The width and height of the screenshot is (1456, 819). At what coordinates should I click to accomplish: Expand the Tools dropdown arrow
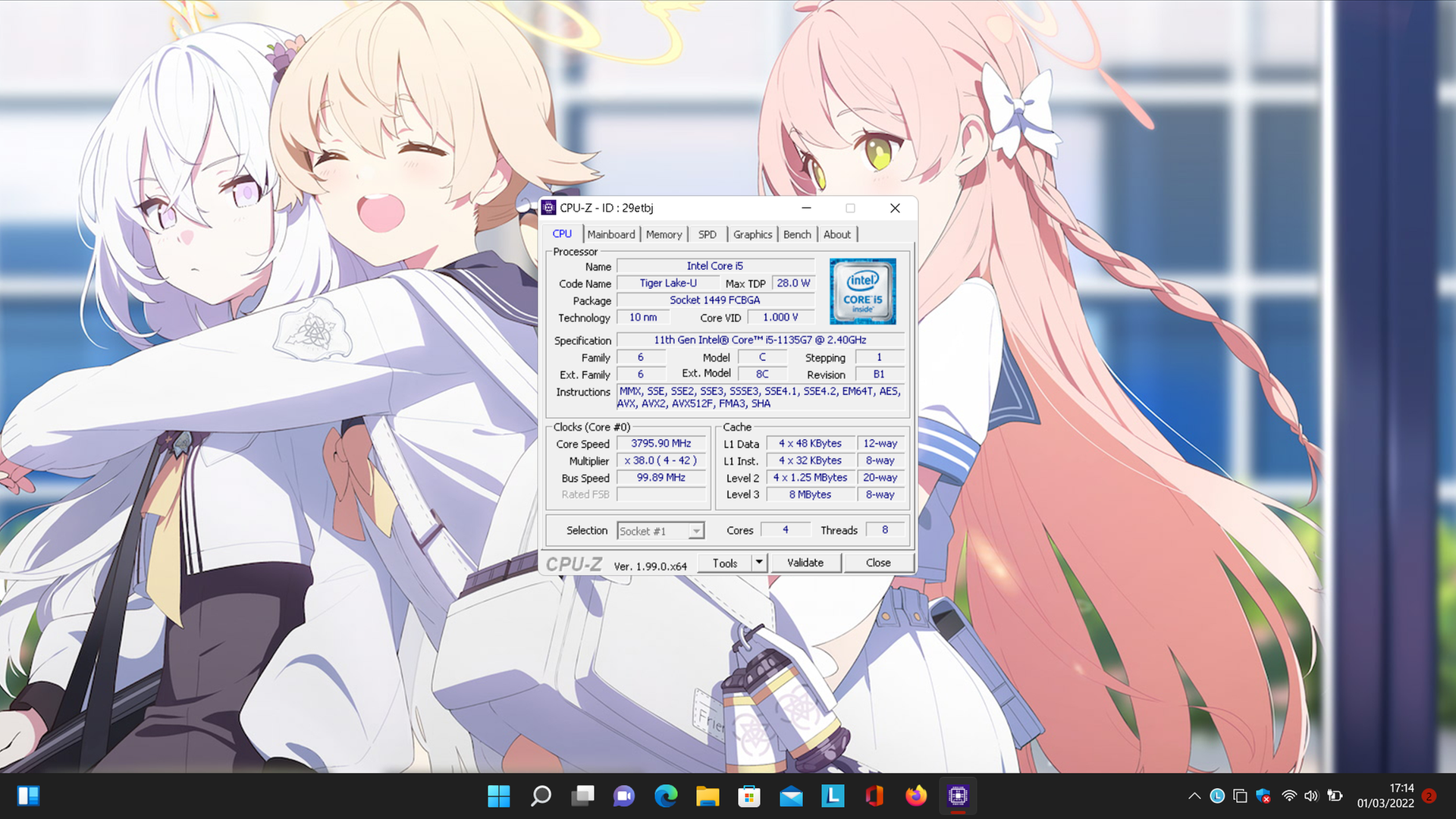coord(759,563)
